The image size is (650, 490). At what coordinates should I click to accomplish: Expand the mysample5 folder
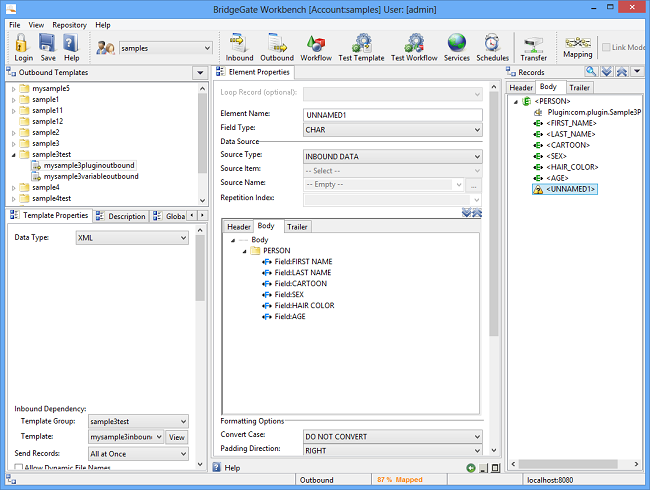point(13,89)
